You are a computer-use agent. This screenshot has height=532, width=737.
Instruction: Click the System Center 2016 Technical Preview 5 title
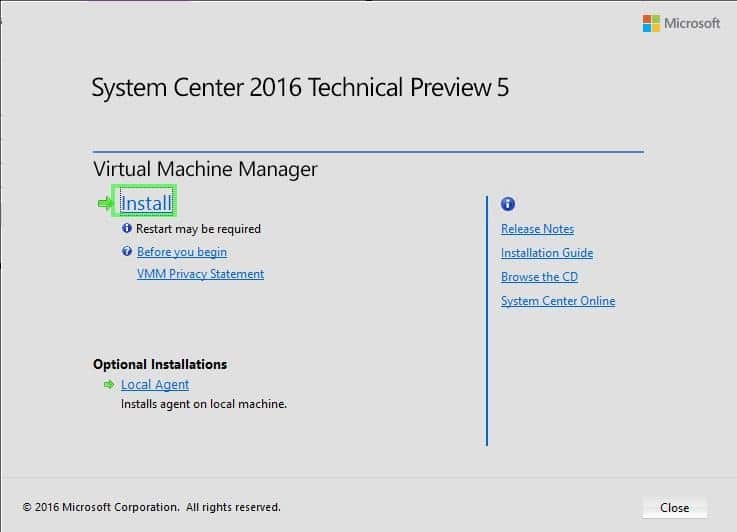(x=300, y=88)
